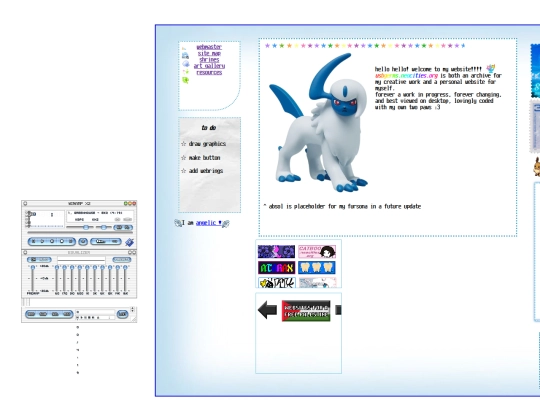Click the rainbow ACIDRAIN site button
Image resolution: width=540 pixels, height=405 pixels.
(x=276, y=268)
